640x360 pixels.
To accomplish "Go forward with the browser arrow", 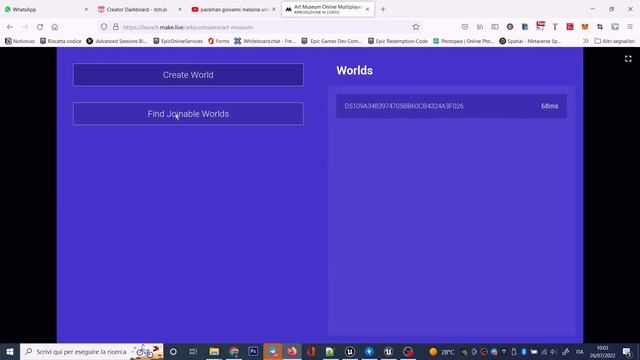I will (25, 27).
